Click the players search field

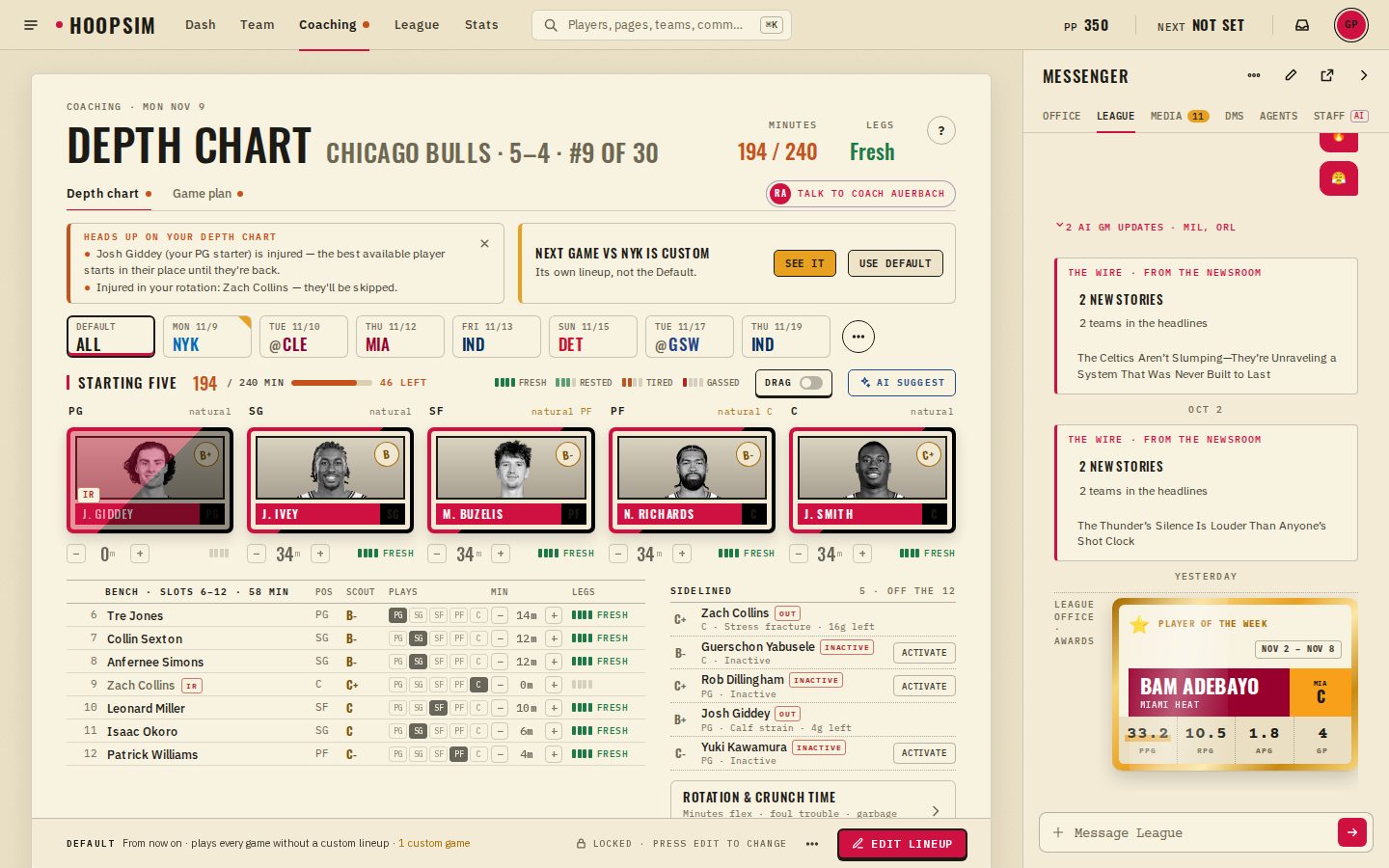pos(662,25)
